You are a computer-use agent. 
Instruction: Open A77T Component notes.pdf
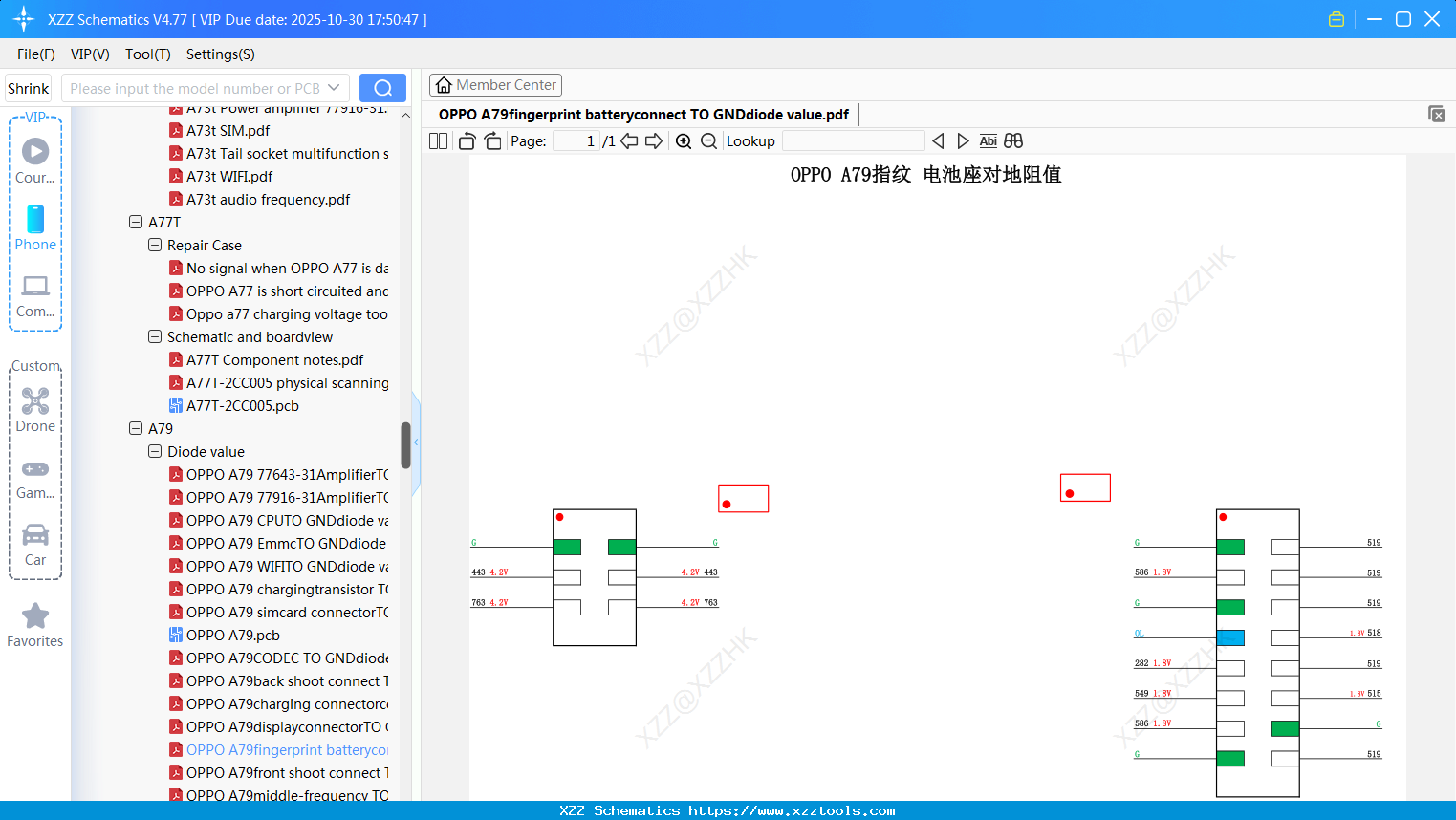tap(275, 359)
